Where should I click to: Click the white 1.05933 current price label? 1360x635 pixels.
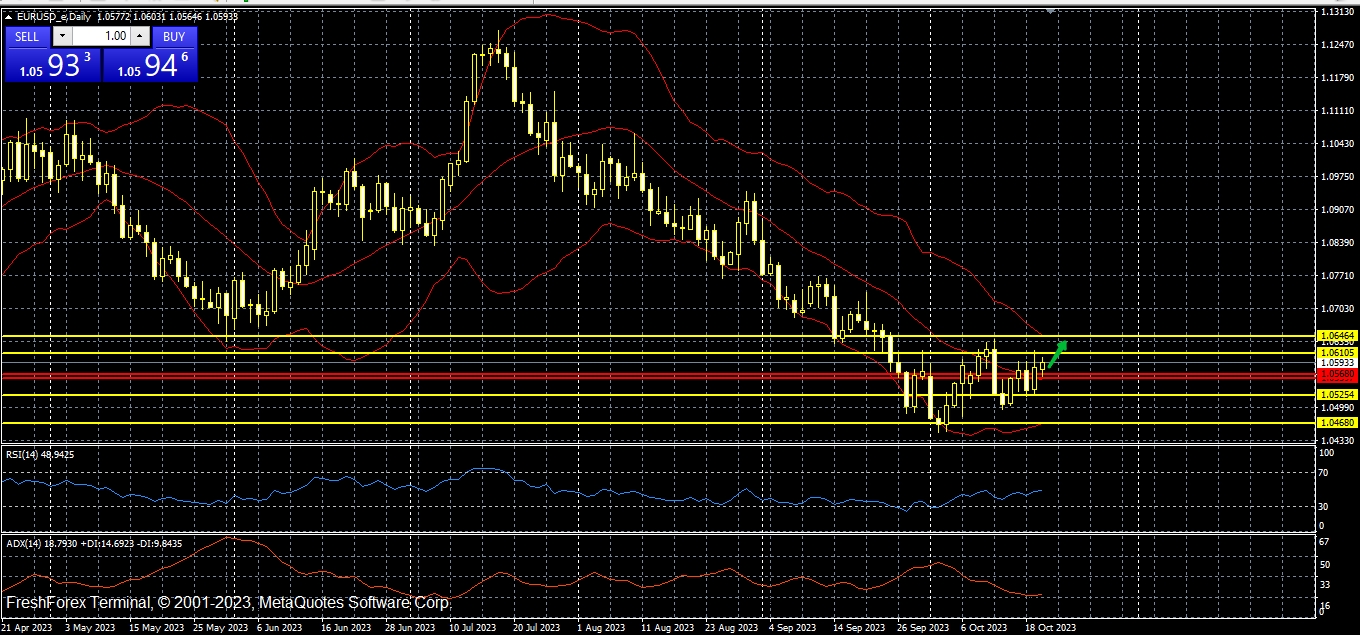[1337, 363]
